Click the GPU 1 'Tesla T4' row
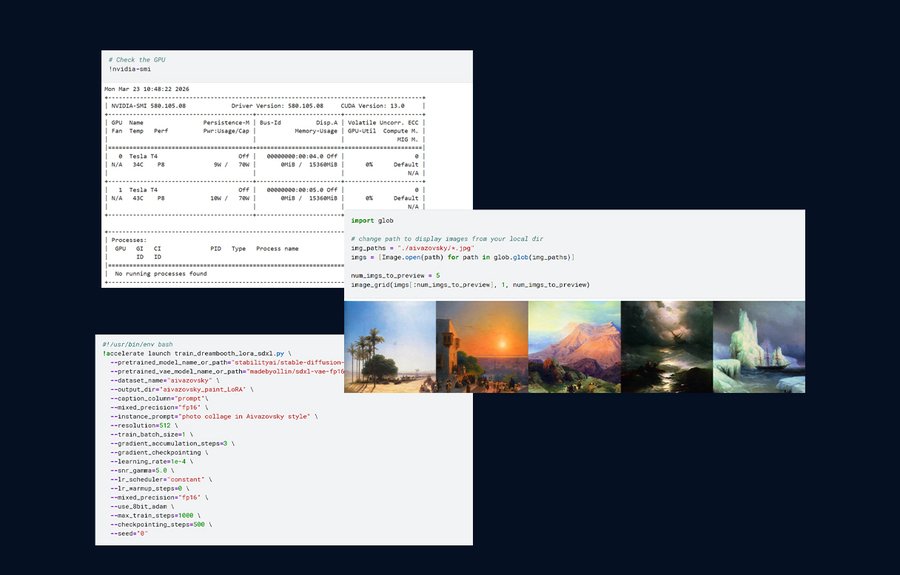The width and height of the screenshot is (900, 575). pos(265,190)
